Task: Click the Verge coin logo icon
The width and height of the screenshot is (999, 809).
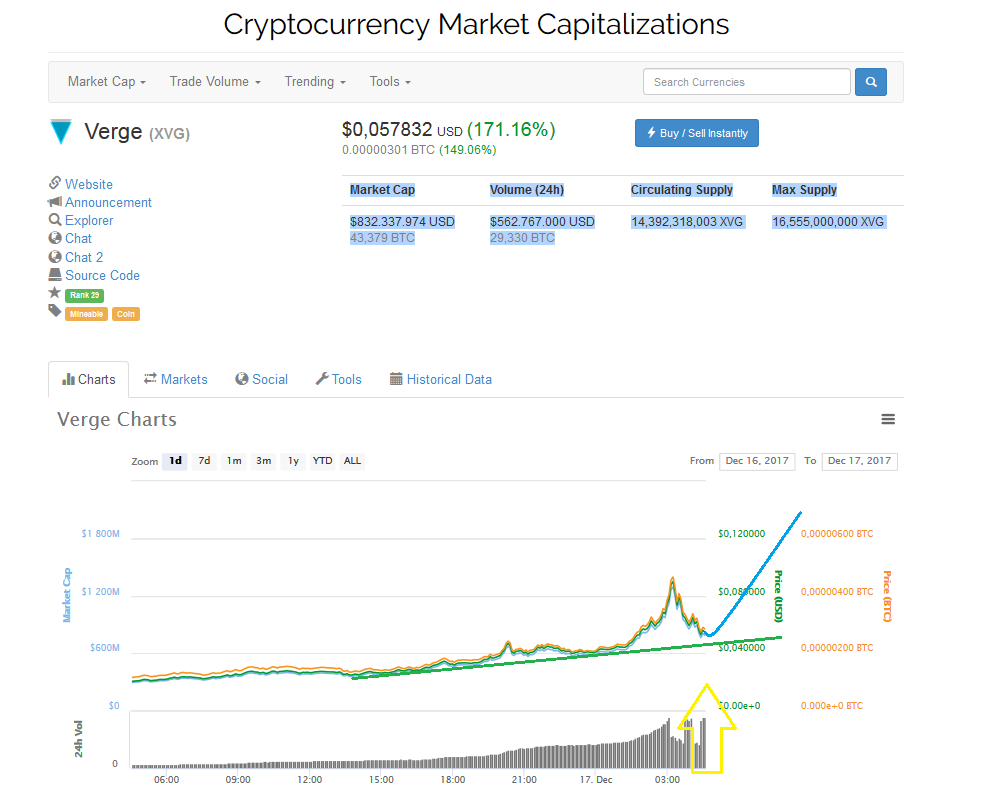Action: click(x=60, y=131)
